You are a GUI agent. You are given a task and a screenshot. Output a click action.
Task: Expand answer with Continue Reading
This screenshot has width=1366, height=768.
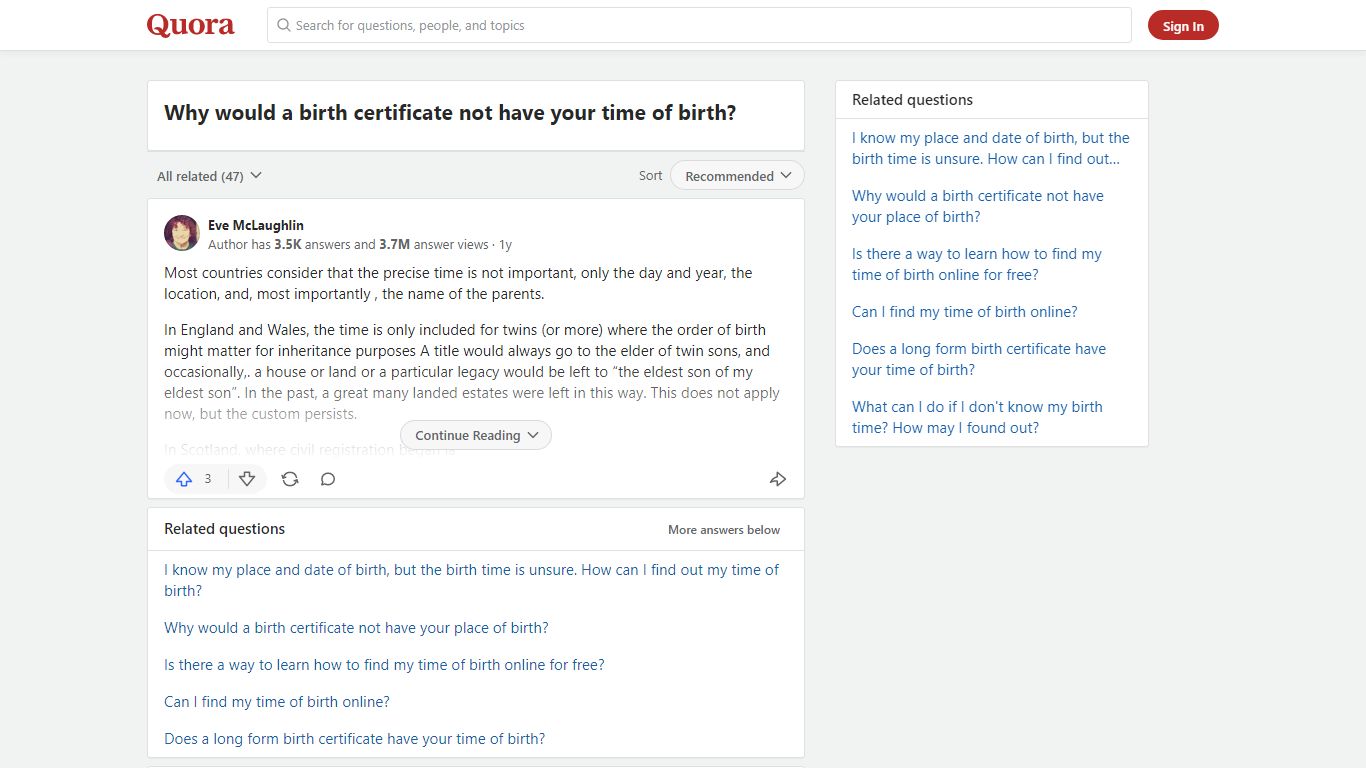point(476,435)
